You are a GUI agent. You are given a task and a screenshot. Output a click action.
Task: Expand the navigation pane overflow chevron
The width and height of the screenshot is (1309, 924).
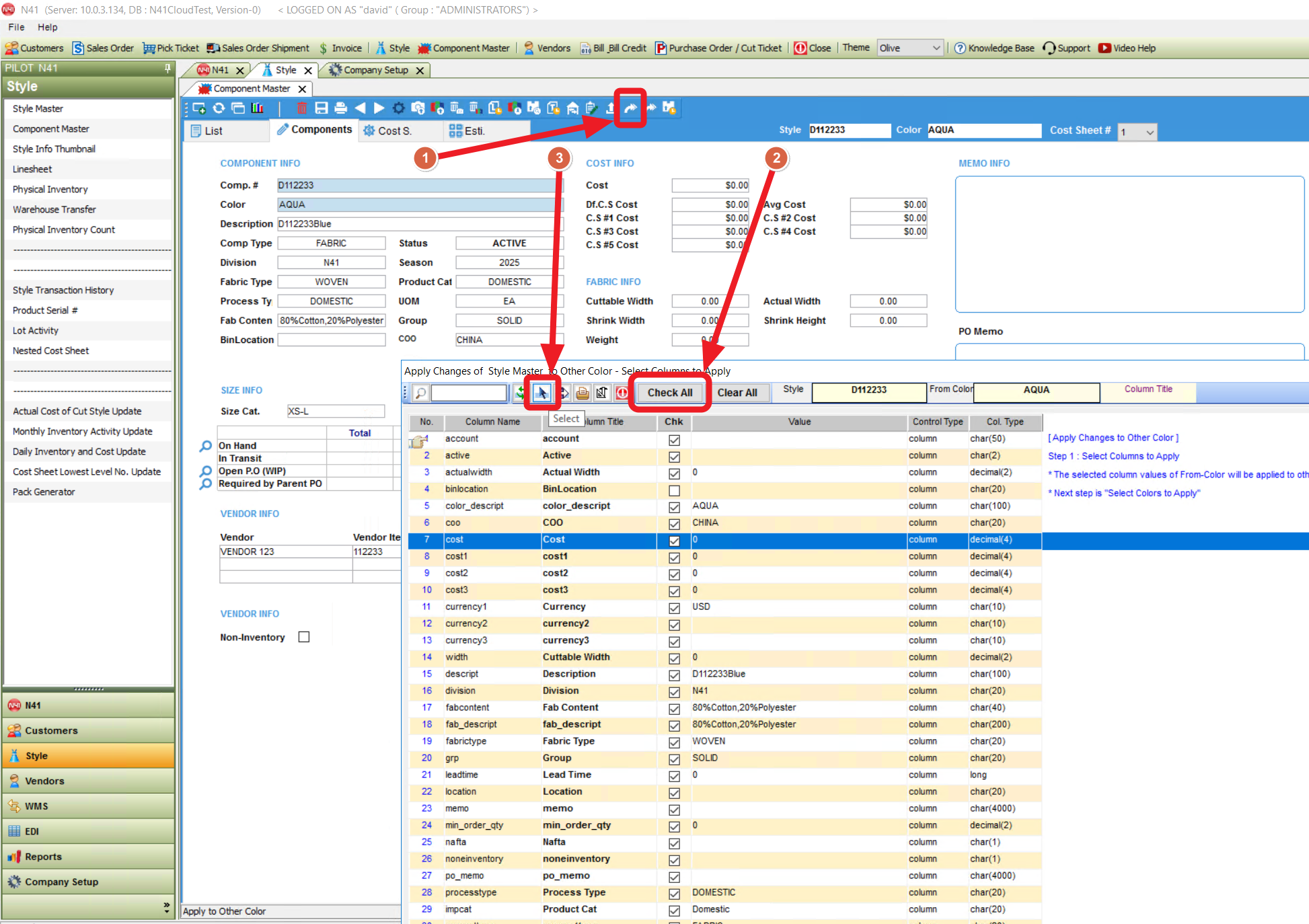[166, 907]
